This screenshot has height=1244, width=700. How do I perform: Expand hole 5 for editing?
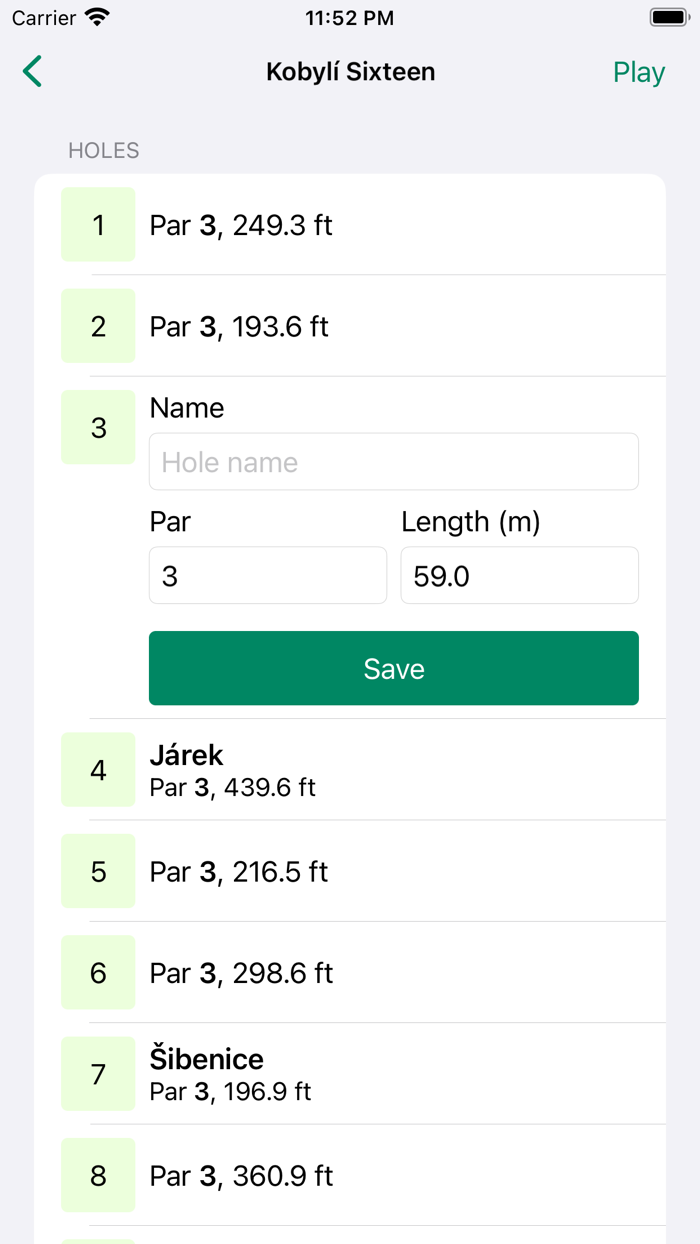98,871
